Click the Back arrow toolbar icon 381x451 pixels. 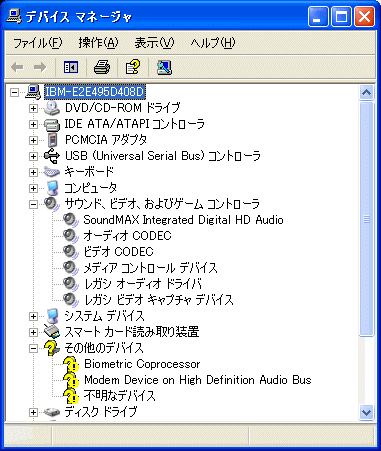(17, 68)
